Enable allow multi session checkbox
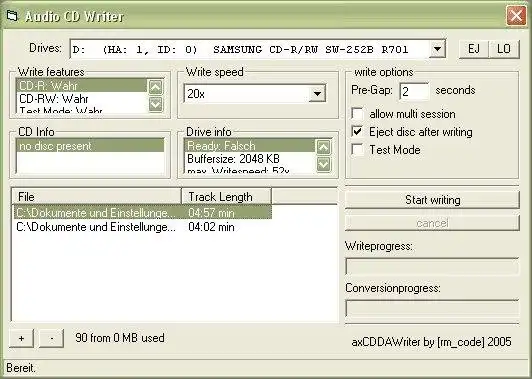 coord(358,114)
